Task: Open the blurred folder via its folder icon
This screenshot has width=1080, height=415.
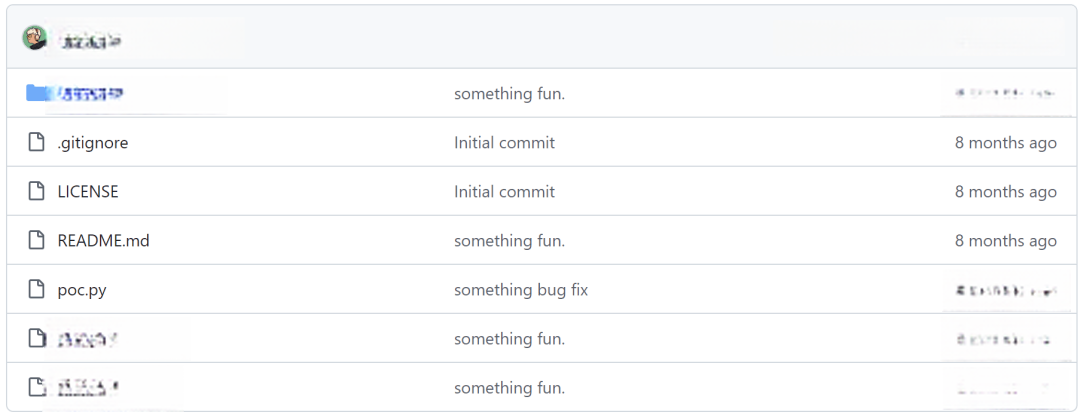Action: tap(37, 93)
